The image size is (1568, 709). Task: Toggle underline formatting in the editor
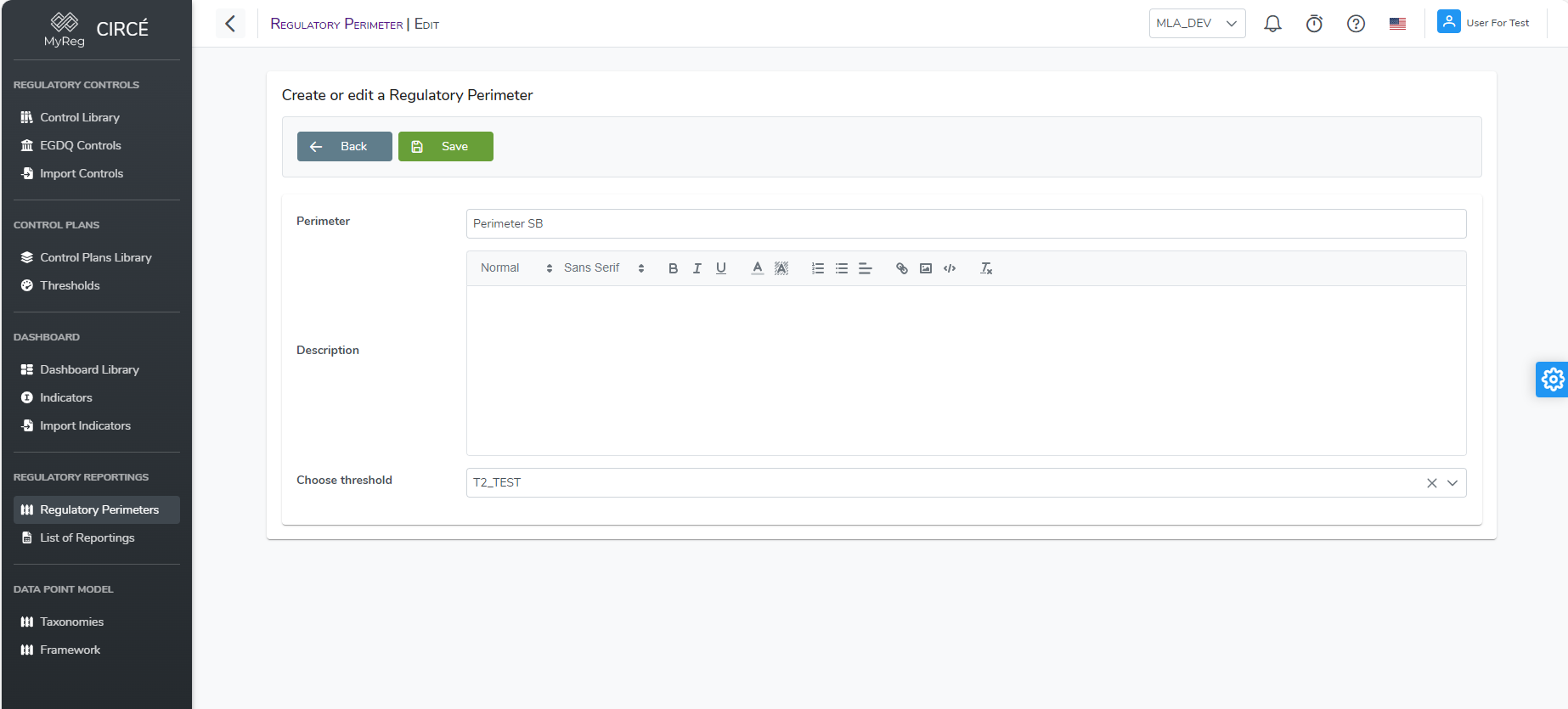coord(721,268)
